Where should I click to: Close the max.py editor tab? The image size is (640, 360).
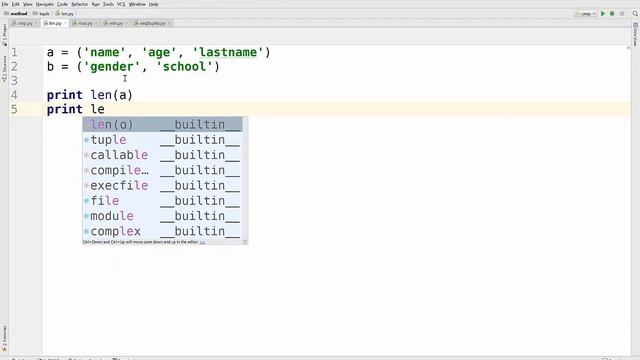pyautogui.click(x=96, y=23)
